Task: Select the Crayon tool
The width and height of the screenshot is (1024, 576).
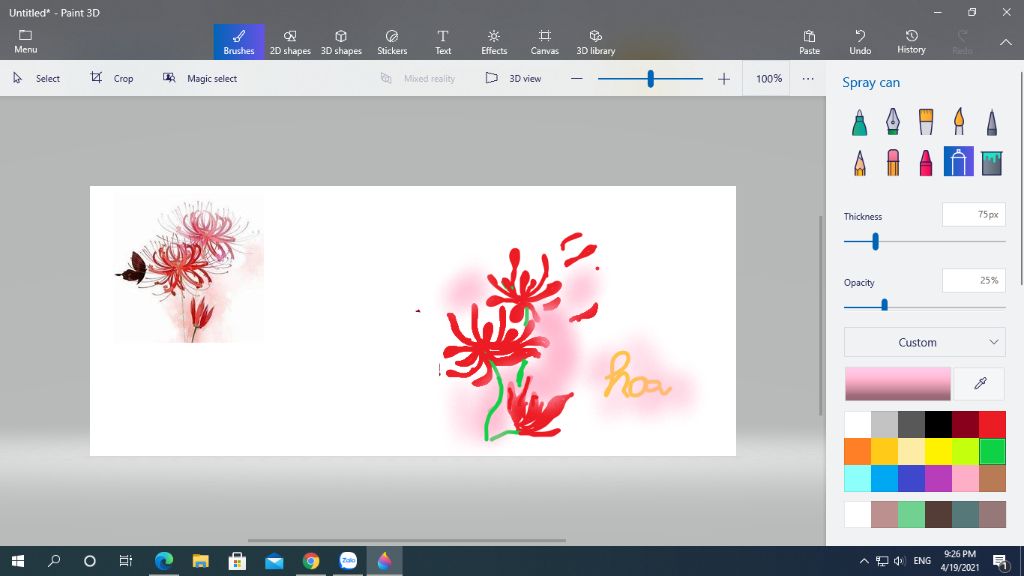Action: 926,162
